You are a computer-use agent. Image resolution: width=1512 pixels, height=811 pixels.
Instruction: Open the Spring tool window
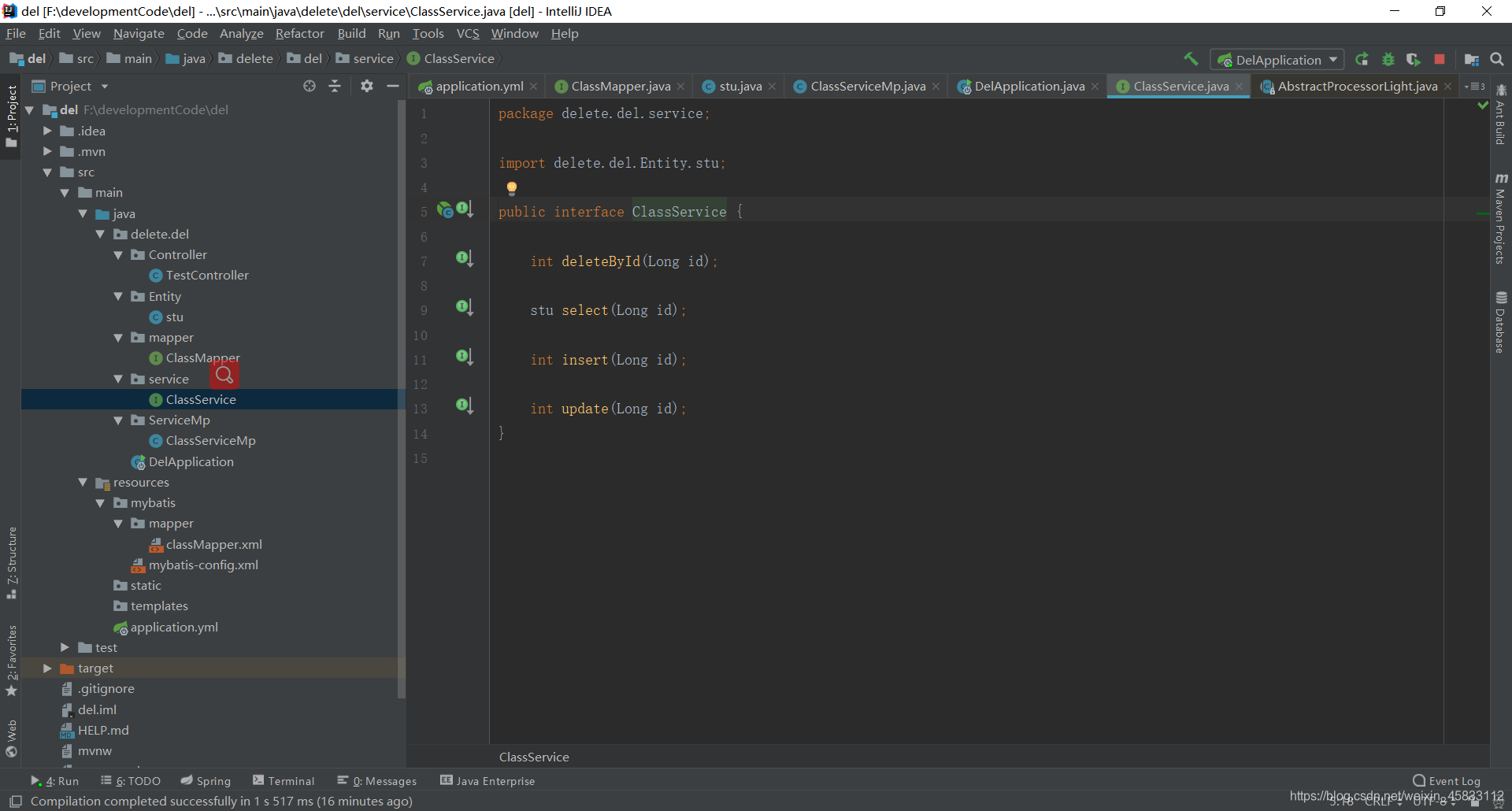pos(206,781)
